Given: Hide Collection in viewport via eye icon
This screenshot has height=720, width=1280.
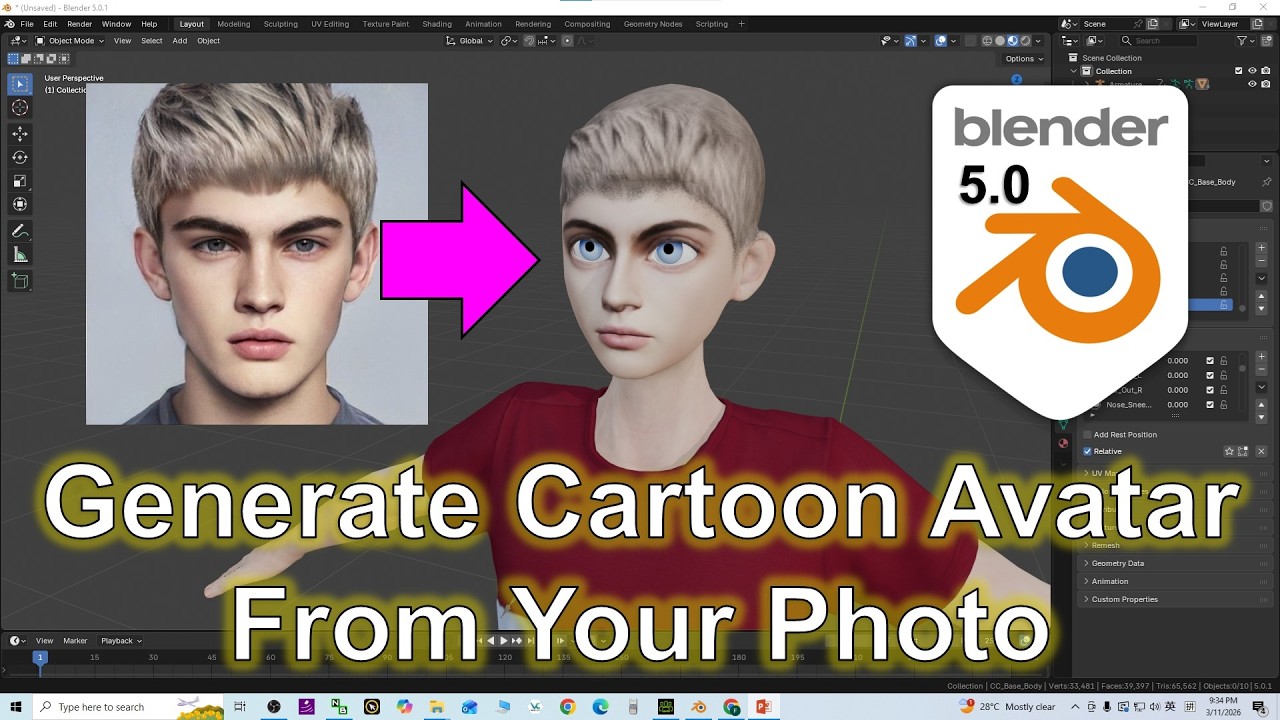Looking at the screenshot, I should (x=1252, y=71).
